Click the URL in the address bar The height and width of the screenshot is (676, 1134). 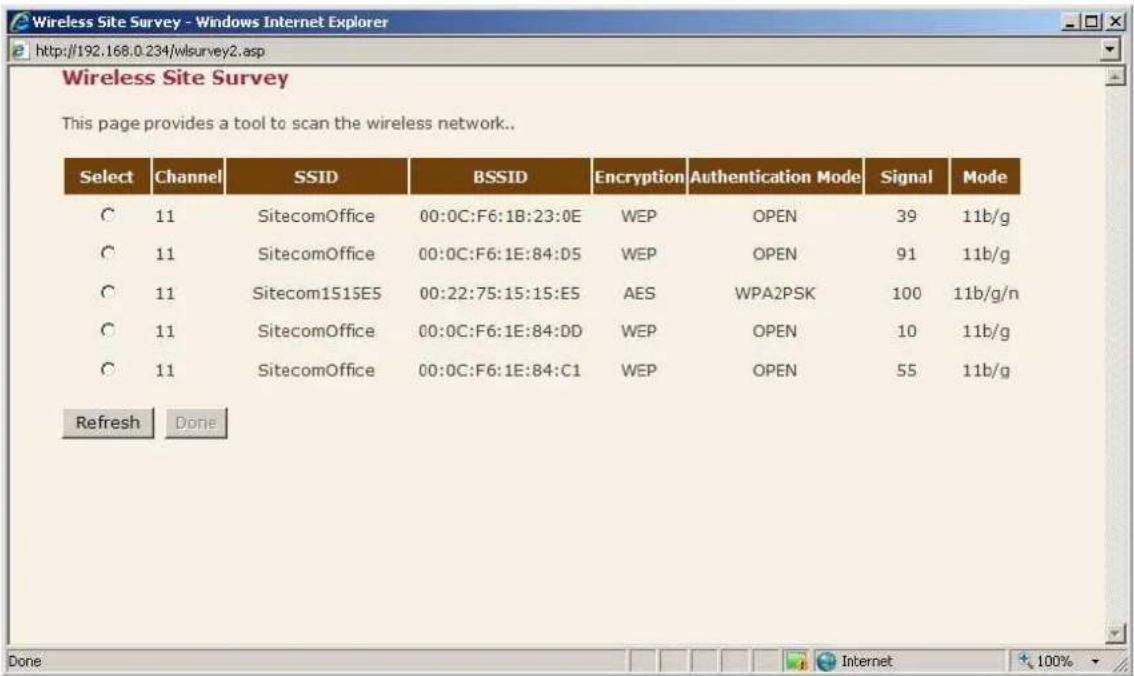click(x=150, y=51)
